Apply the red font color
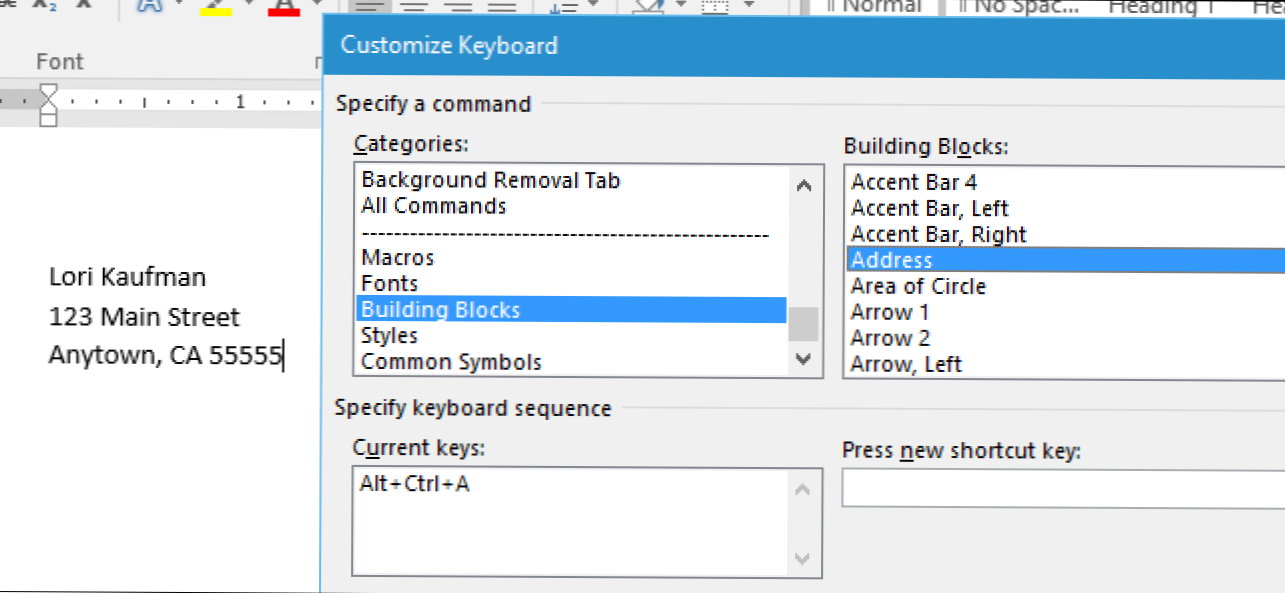Image resolution: width=1285 pixels, height=593 pixels. click(x=283, y=6)
